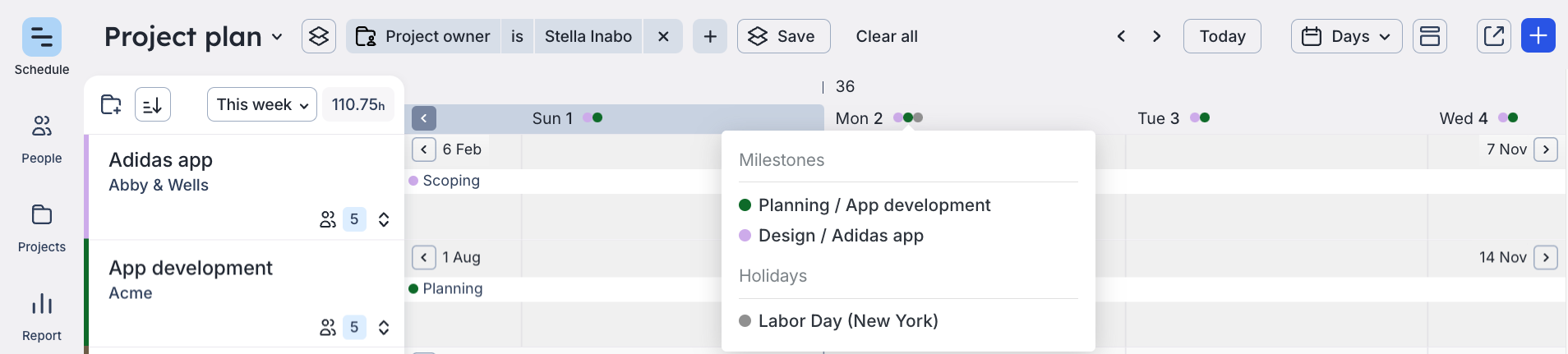Remove the Project owner filter

coord(663,36)
